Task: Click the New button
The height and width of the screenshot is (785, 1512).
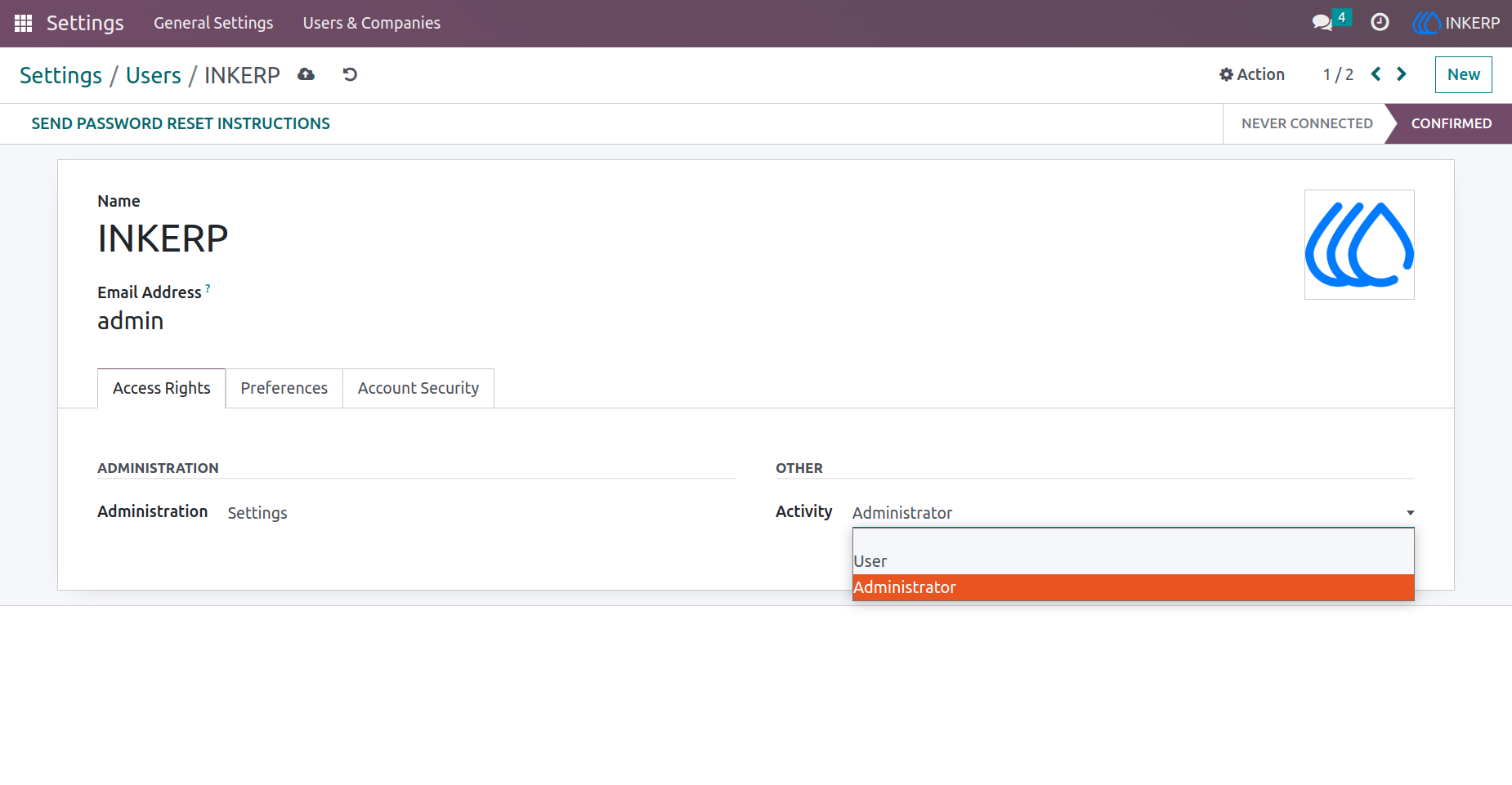Action: [x=1463, y=74]
